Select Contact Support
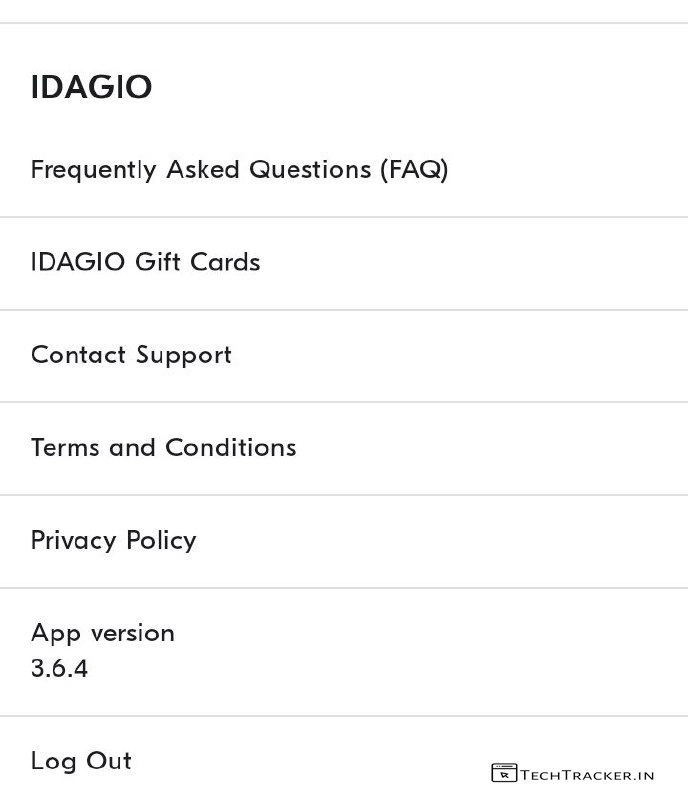Viewport: 688px width, 800px height. 131,355
